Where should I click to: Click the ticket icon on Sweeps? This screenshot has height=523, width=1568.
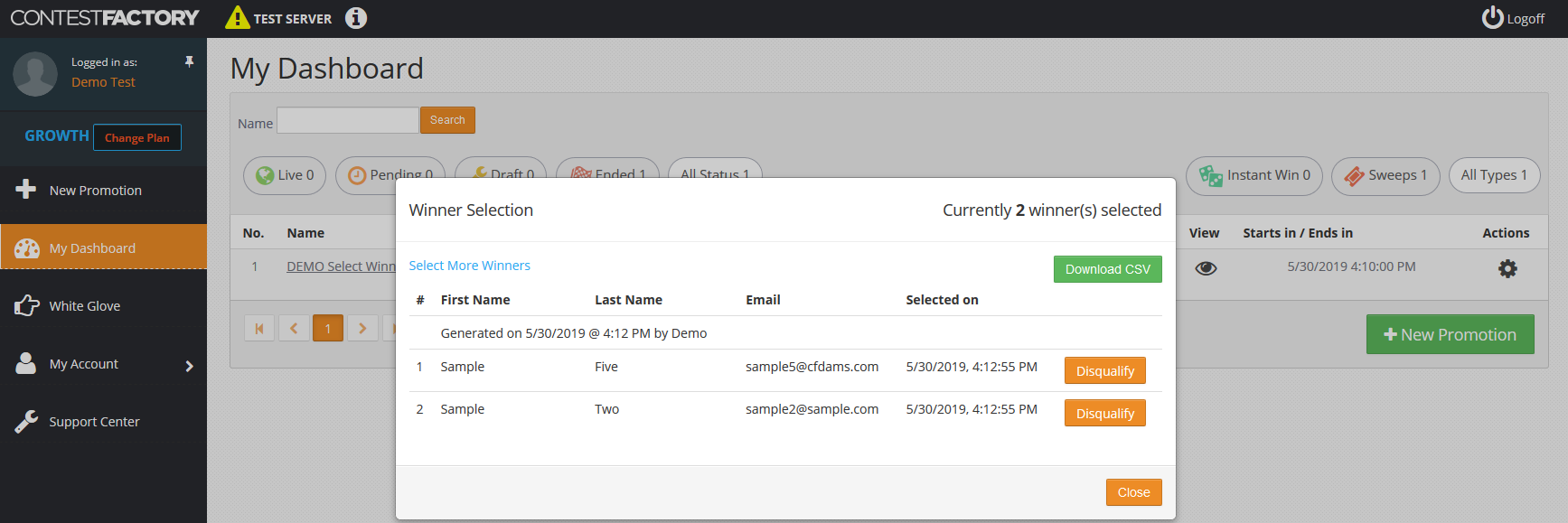1354,176
